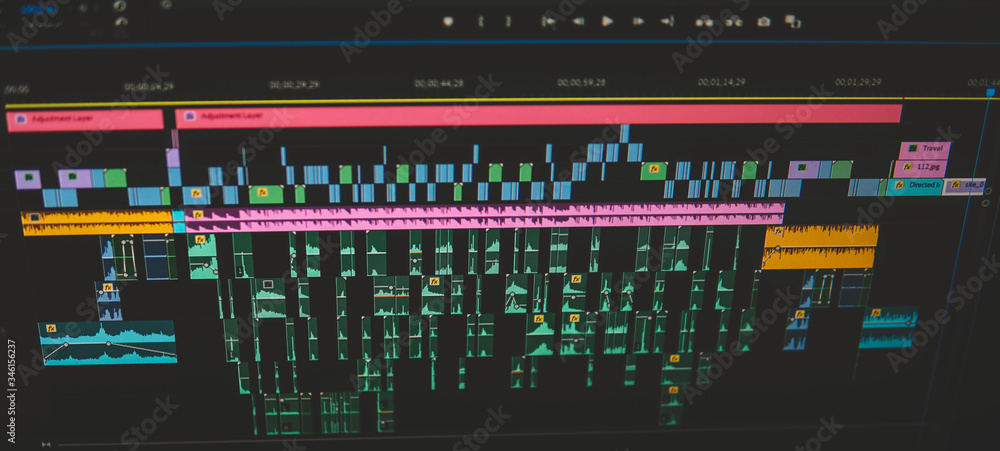Click the Add Marker icon
This screenshot has height=451, width=1000.
point(448,21)
